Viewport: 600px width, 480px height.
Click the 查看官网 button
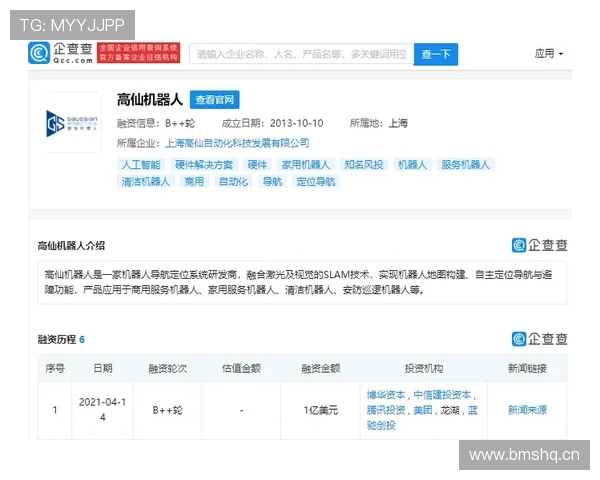[x=215, y=100]
